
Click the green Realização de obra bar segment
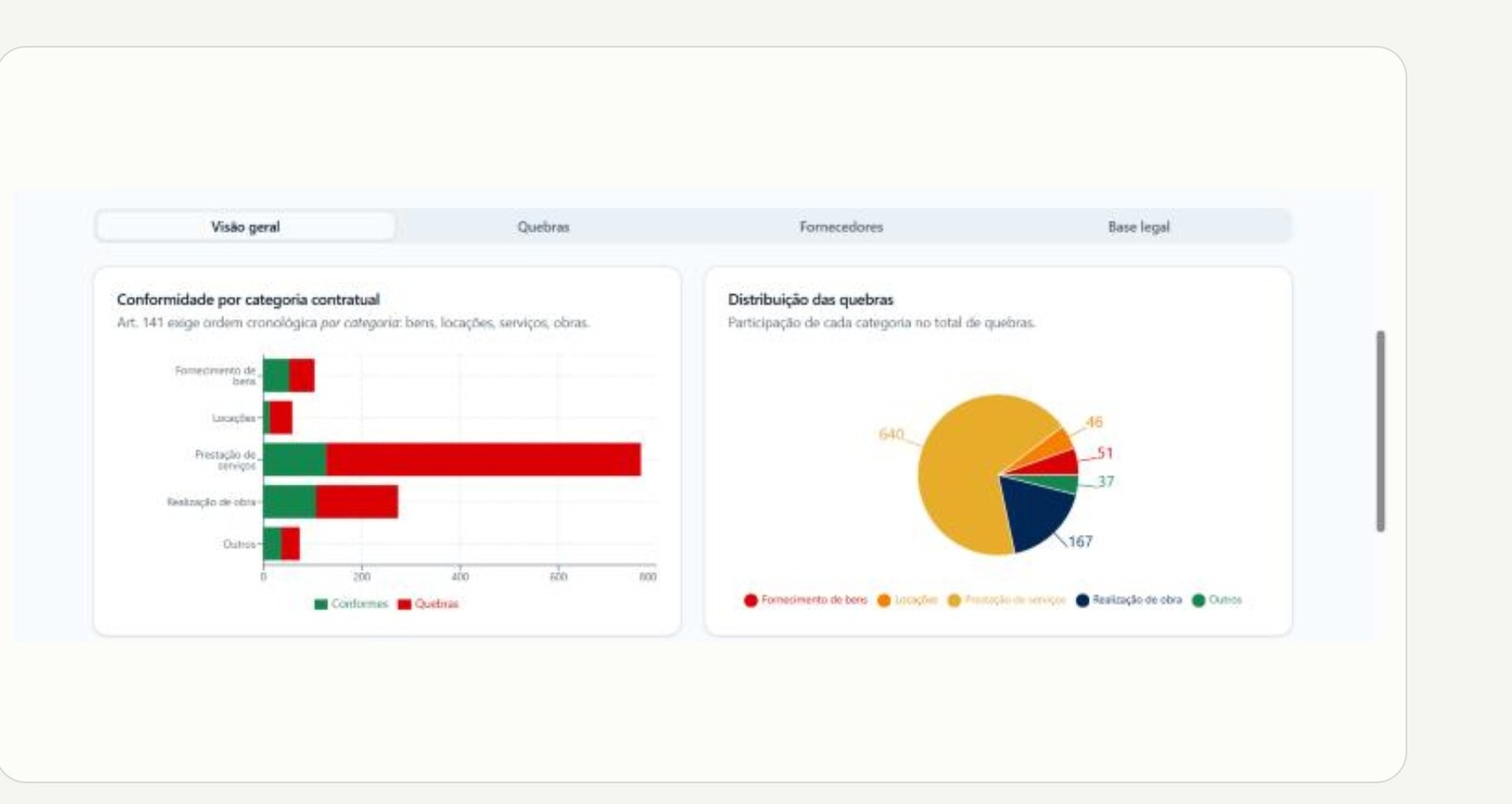click(289, 502)
